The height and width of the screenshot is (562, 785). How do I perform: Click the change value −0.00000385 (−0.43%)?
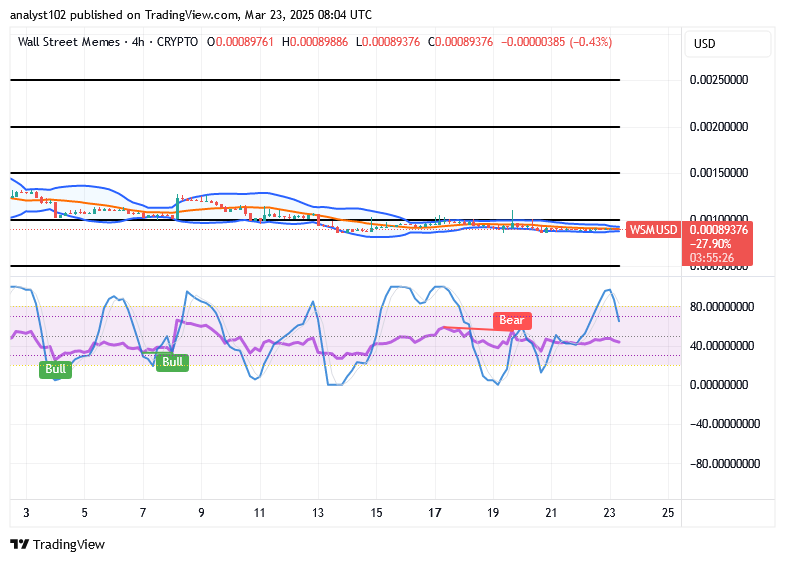(x=556, y=42)
